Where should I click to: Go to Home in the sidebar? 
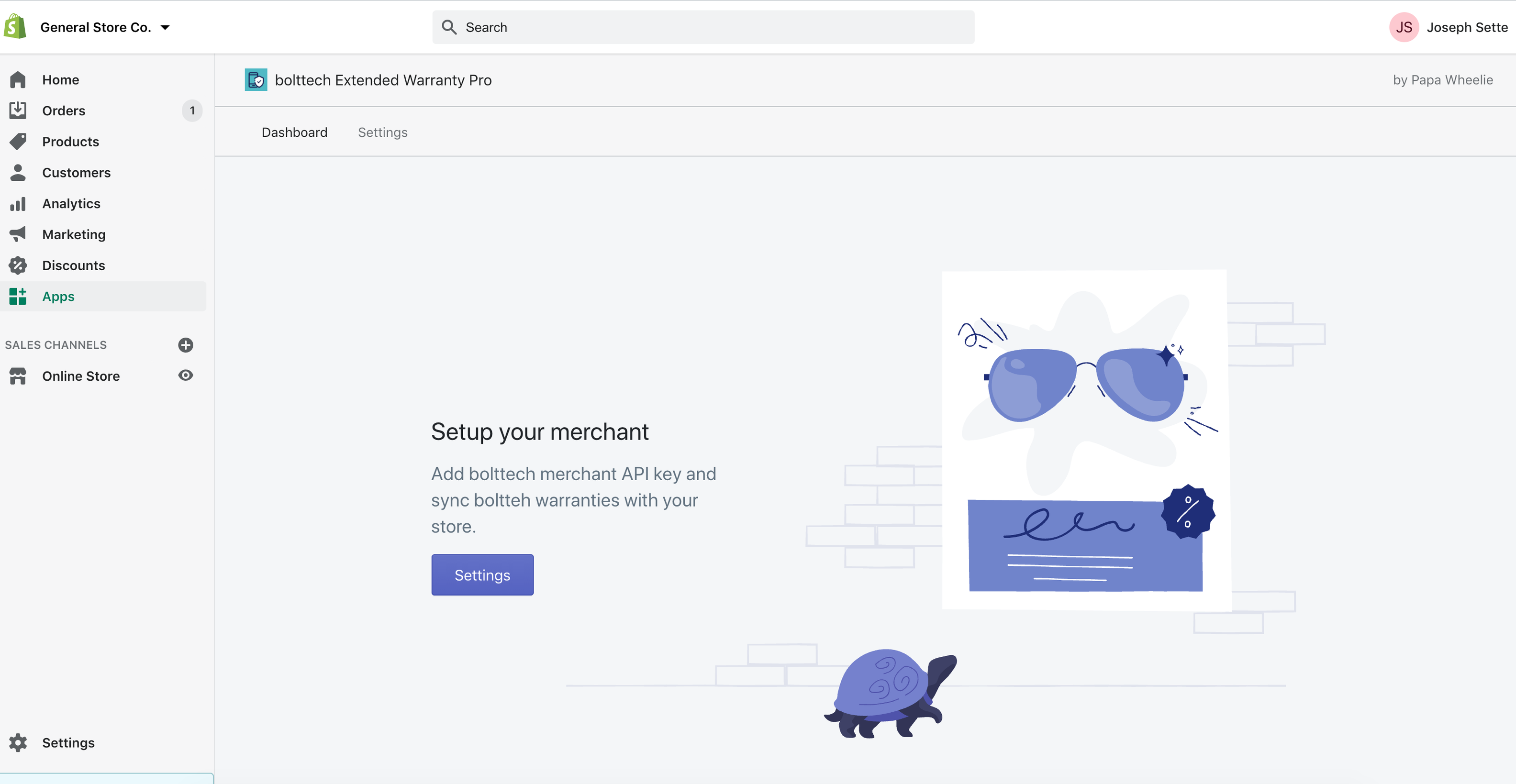click(x=61, y=79)
